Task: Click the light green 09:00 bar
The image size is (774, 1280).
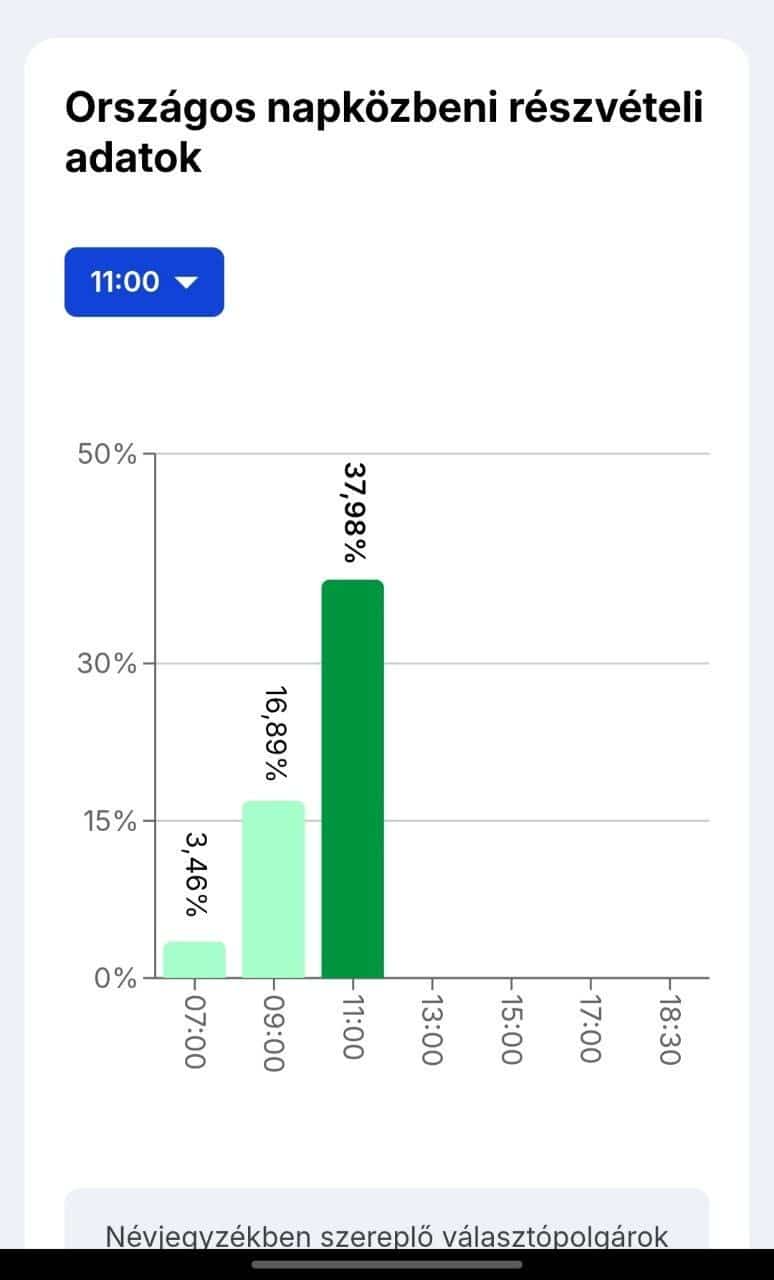Action: coord(273,888)
